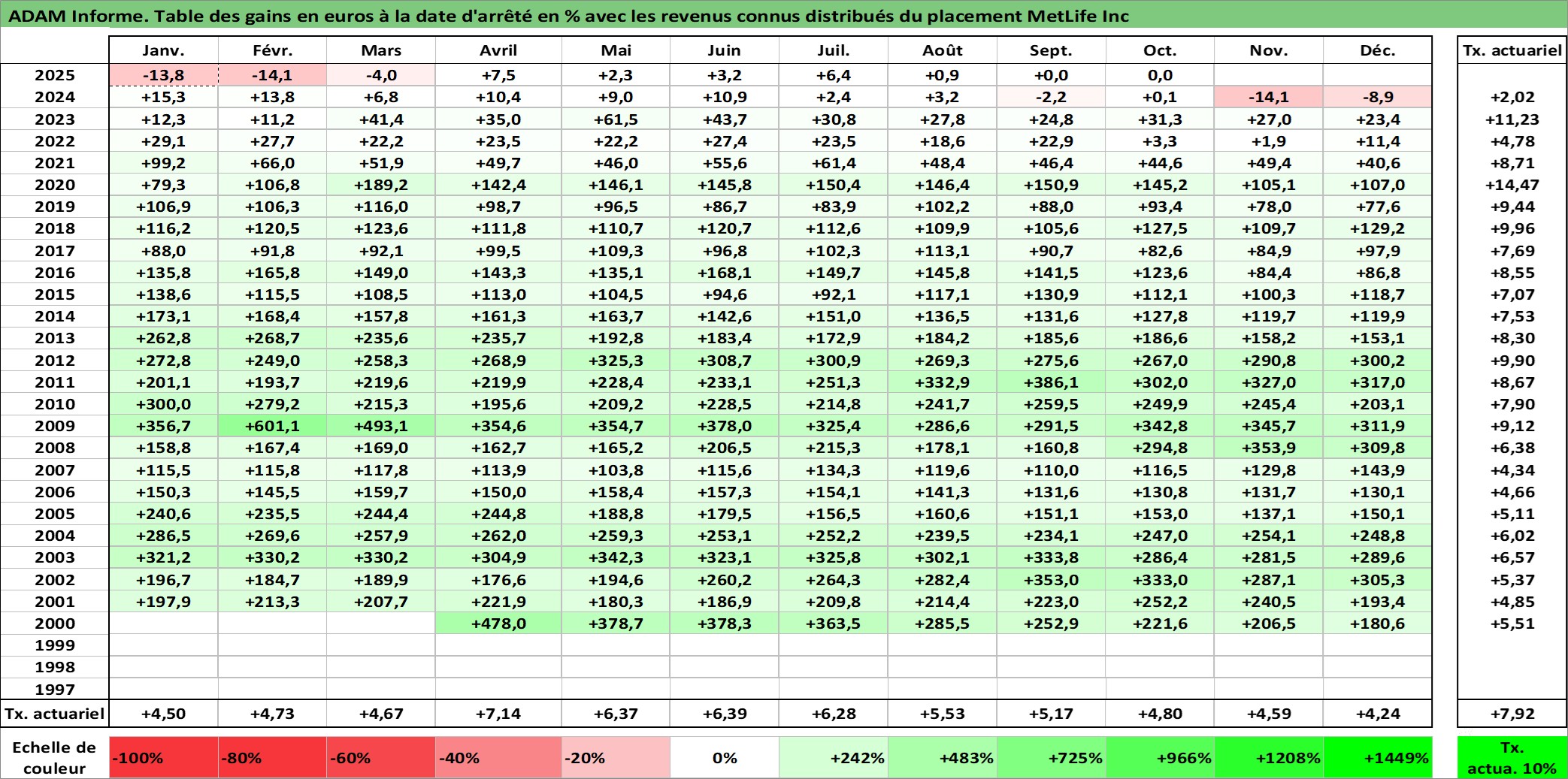Click the +483% color scale swatch
This screenshot has height=779, width=1568.
943,757
